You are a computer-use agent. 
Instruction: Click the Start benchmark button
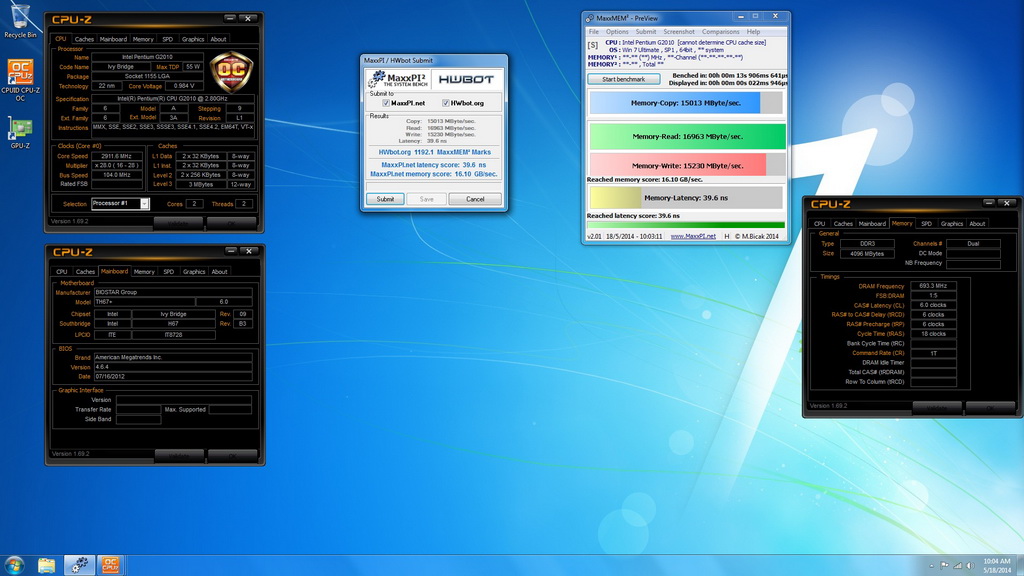pyautogui.click(x=623, y=79)
